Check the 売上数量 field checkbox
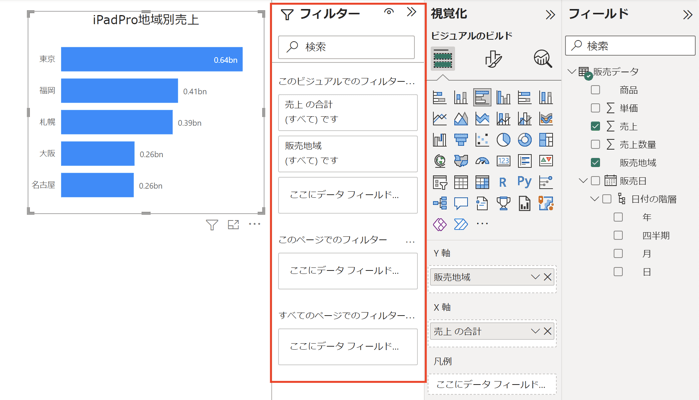The height and width of the screenshot is (400, 699). pos(595,144)
